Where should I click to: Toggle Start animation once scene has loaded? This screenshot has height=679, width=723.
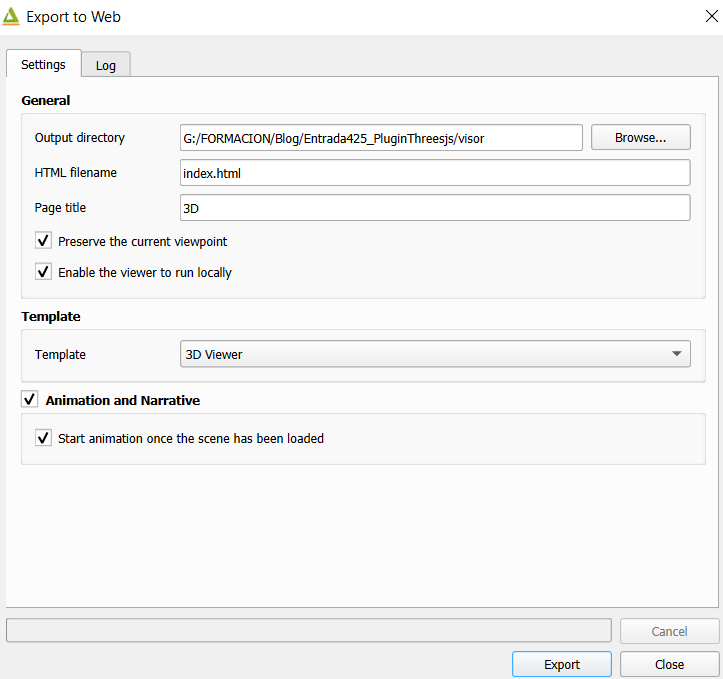click(x=43, y=437)
